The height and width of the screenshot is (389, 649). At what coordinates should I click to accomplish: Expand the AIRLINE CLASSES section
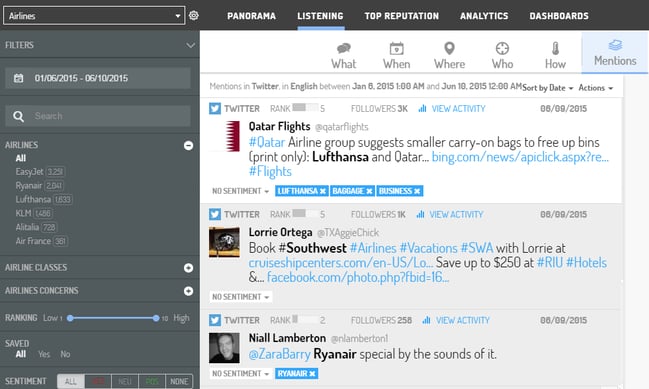point(188,268)
